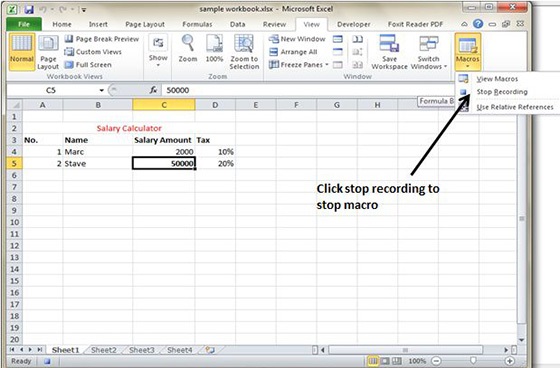Click cell containing Marc
Viewport: 560px width, 368px height.
pos(98,152)
